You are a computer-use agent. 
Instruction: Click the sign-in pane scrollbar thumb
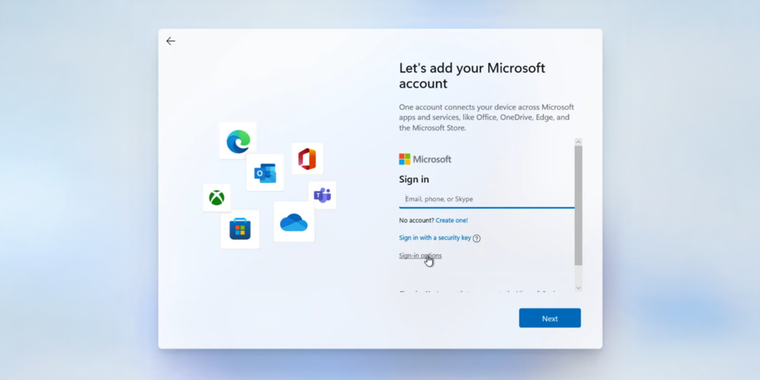click(578, 206)
